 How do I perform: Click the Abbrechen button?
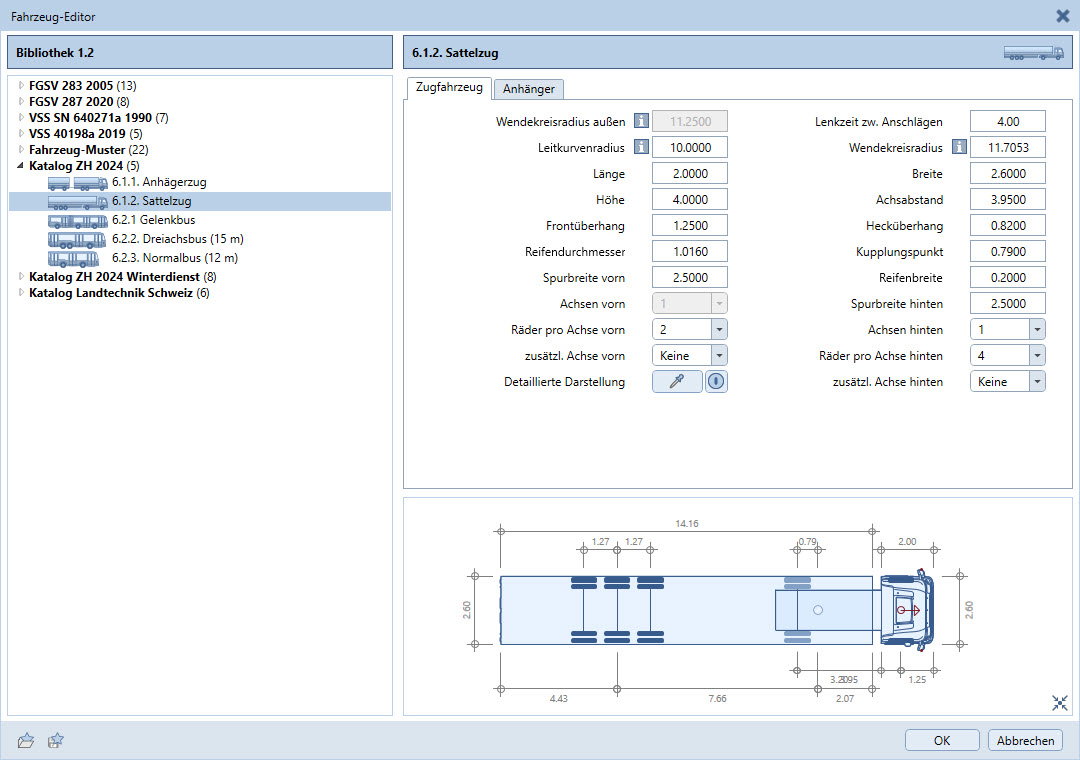point(1025,740)
